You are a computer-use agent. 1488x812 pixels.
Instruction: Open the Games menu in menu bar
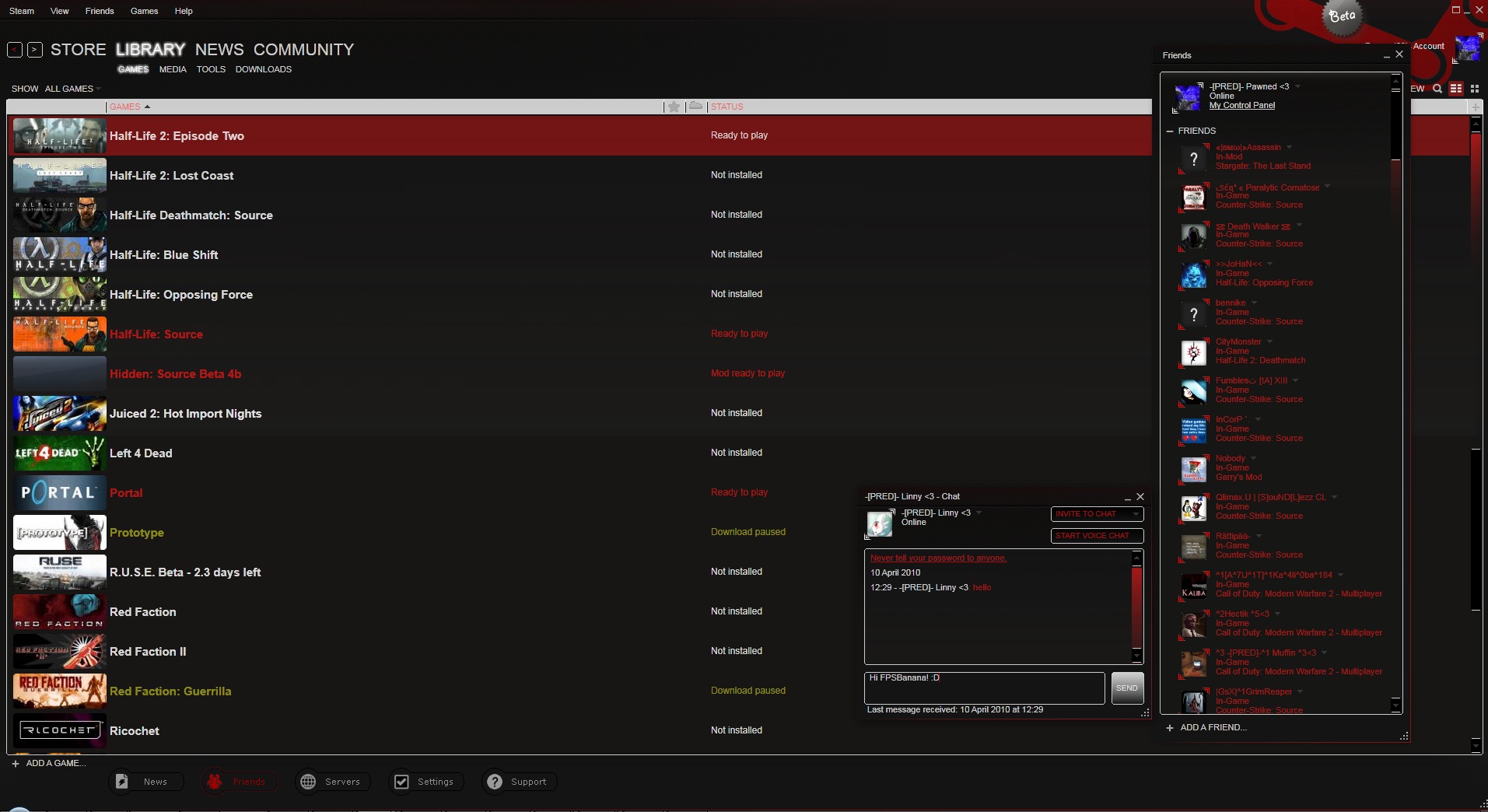144,11
